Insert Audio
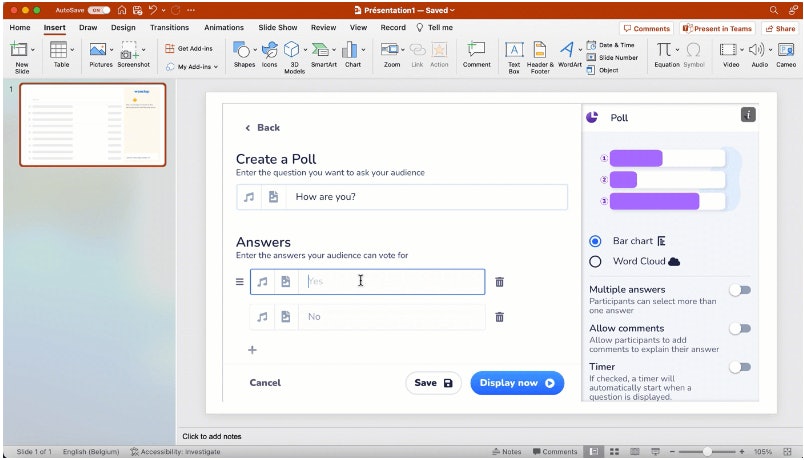The width and height of the screenshot is (804, 460). coord(757,54)
